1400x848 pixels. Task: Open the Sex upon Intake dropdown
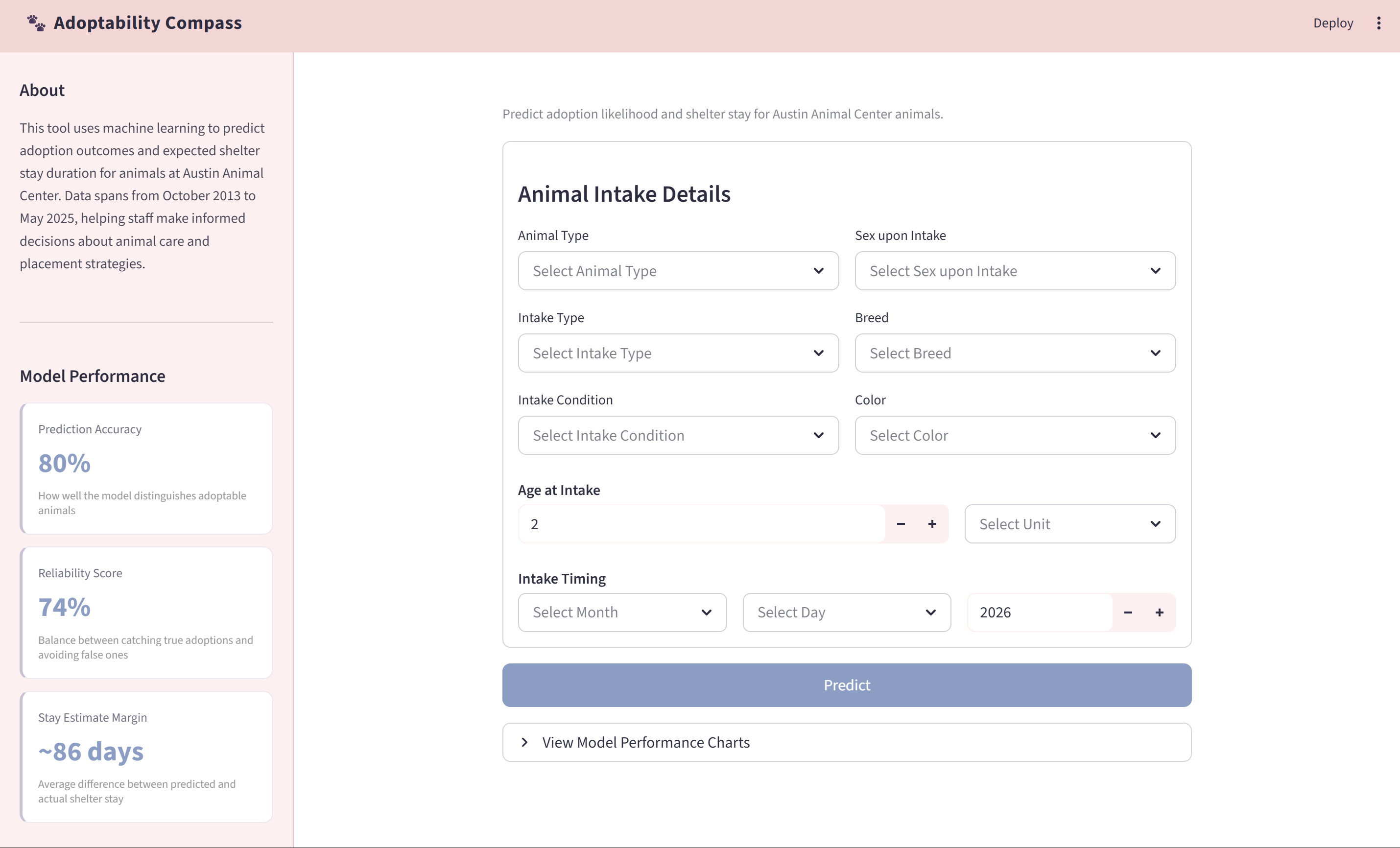pos(1015,271)
